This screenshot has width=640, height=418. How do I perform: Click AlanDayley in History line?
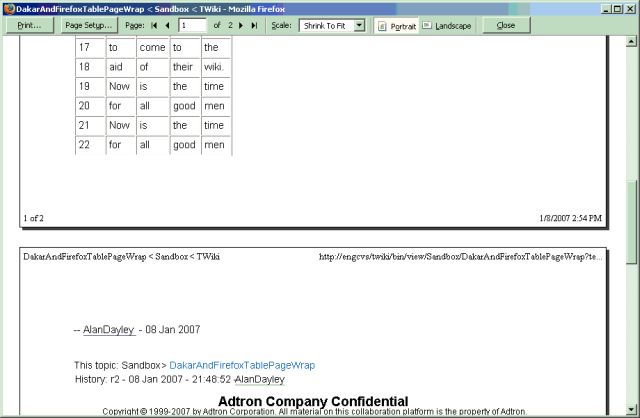tap(260, 380)
